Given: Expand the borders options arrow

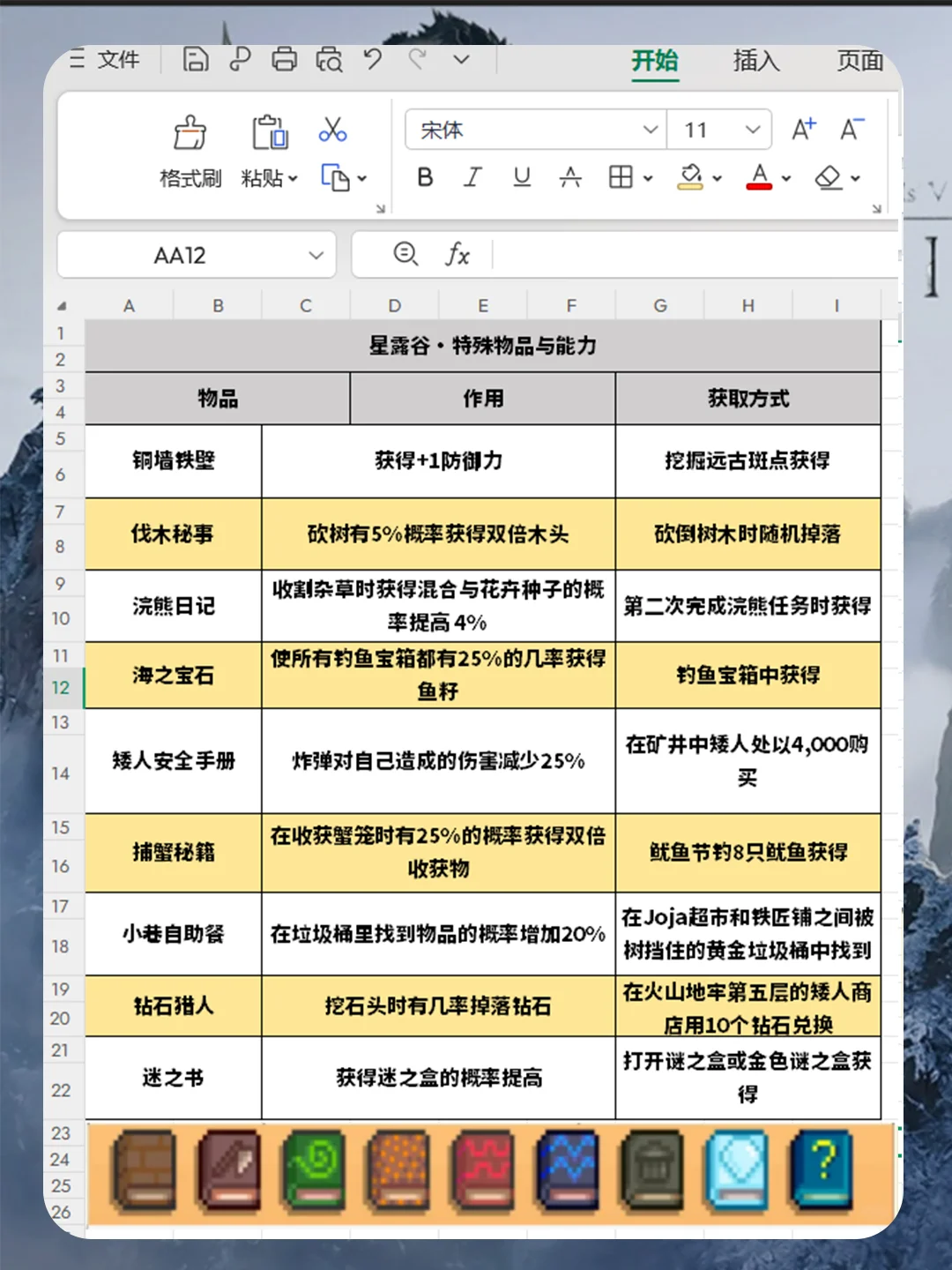Looking at the screenshot, I should 648,178.
